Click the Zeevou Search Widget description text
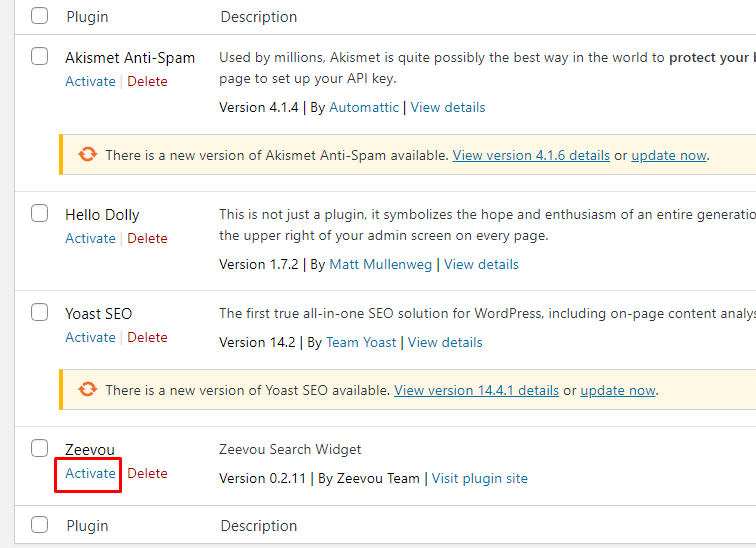 pyautogui.click(x=290, y=449)
